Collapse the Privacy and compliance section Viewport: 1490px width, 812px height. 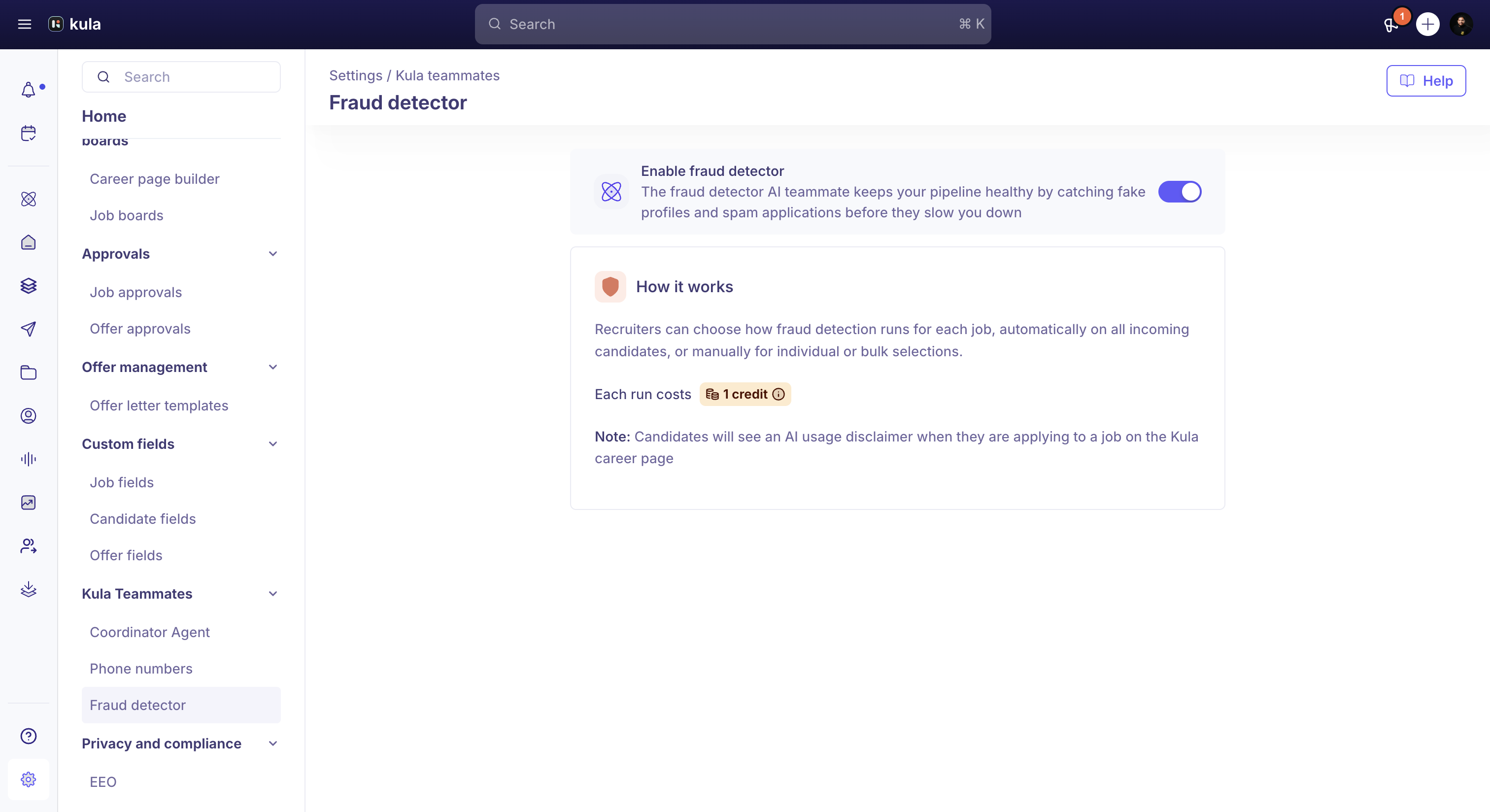point(273,744)
